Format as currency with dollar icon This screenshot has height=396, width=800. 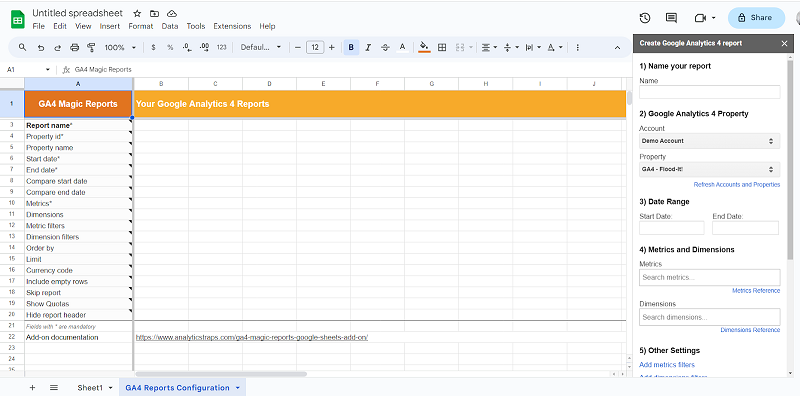153,47
